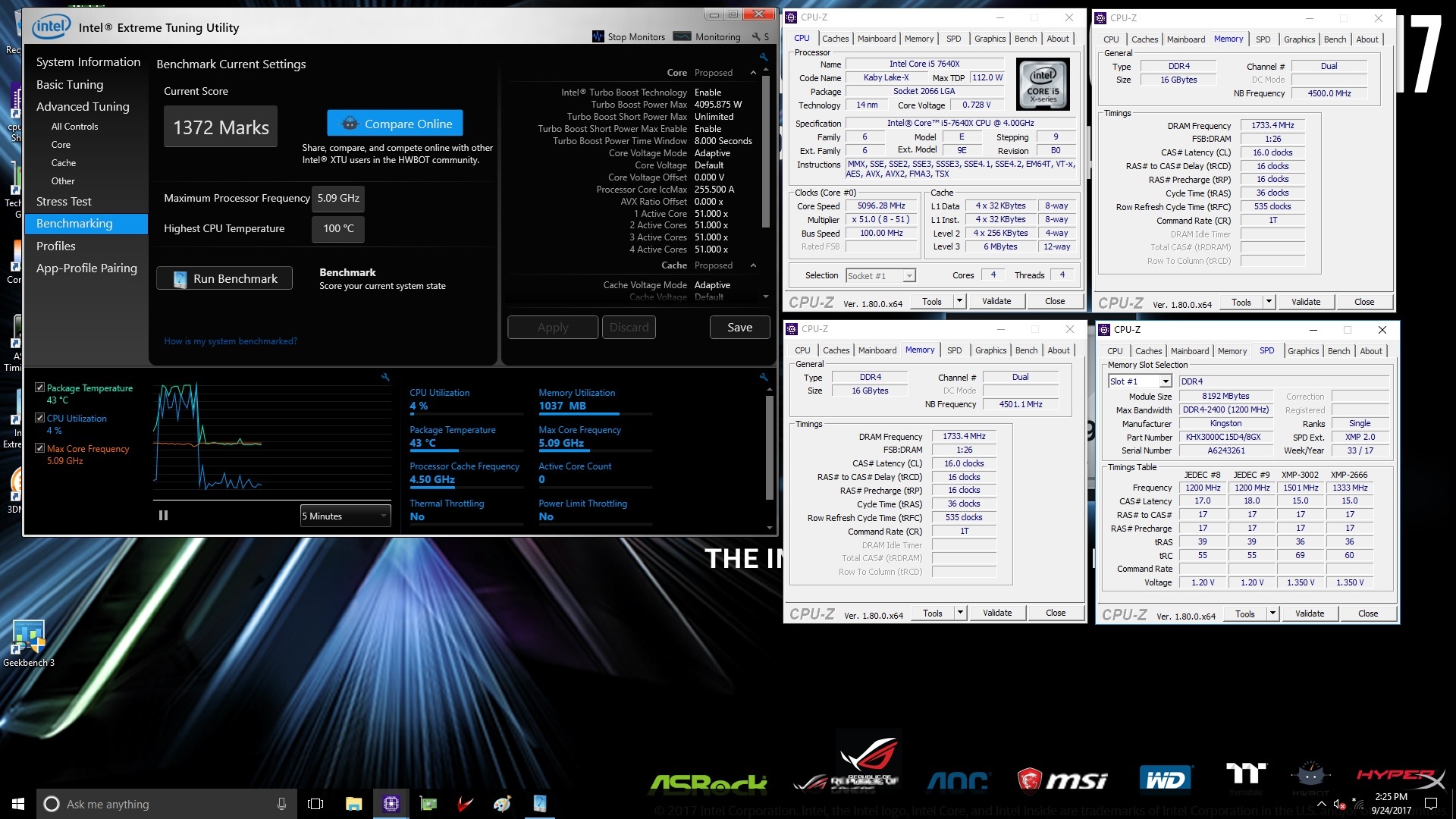Click wrench icon above the monitor graph

(x=385, y=376)
